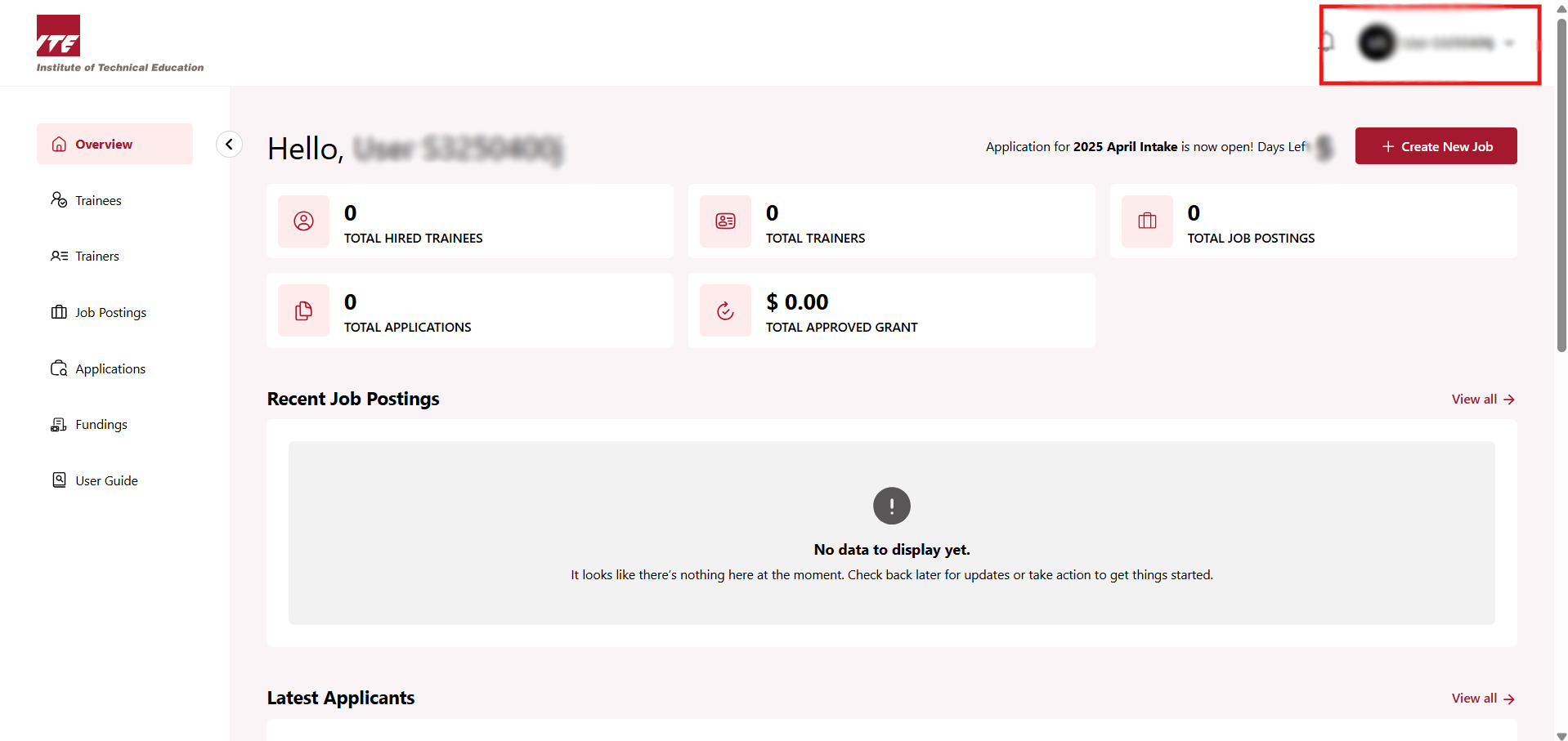This screenshot has width=1568, height=741.
Task: Select Trainers from the sidebar
Action: click(96, 257)
